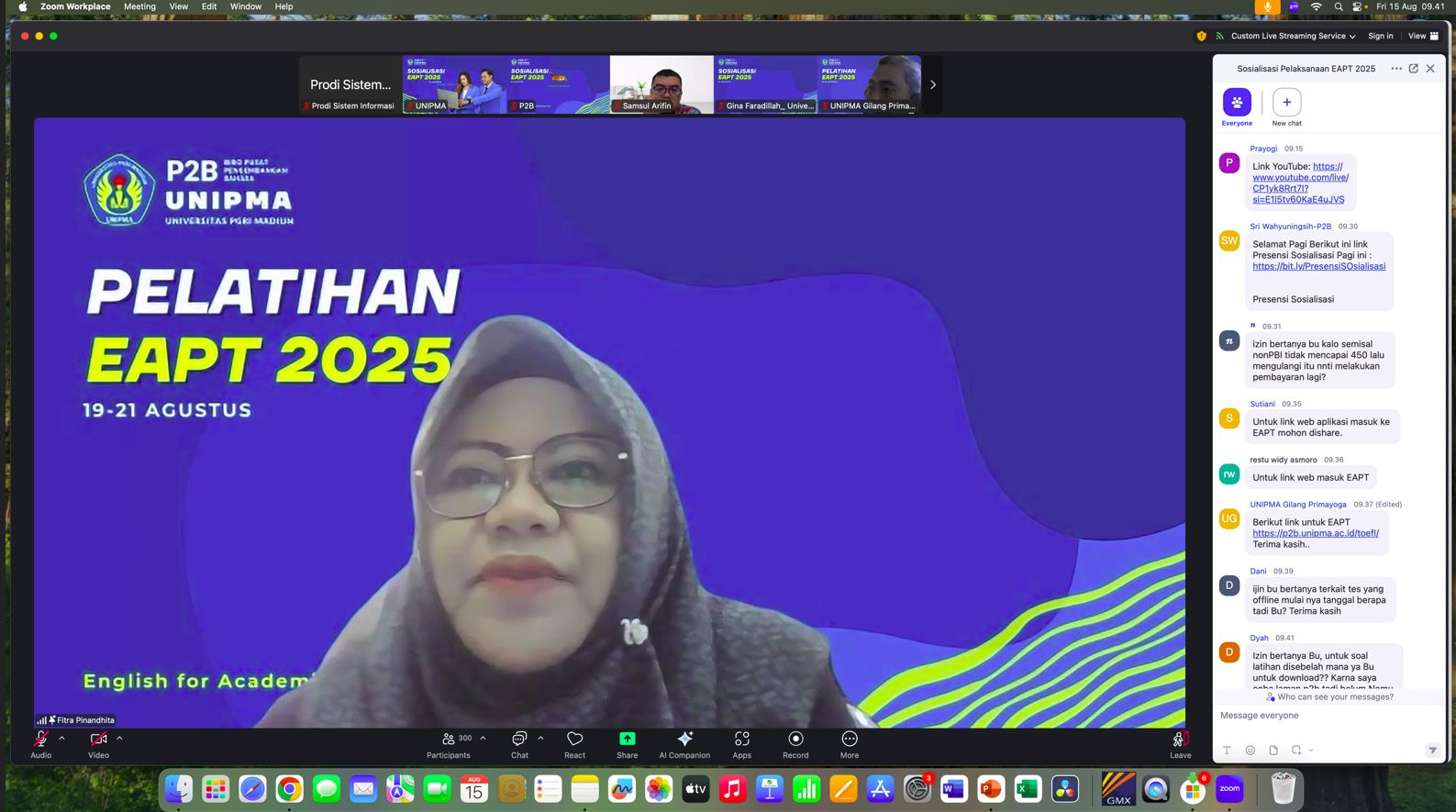The height and width of the screenshot is (812, 1456).
Task: Click the screenshot capture icon in chat
Action: click(1296, 751)
